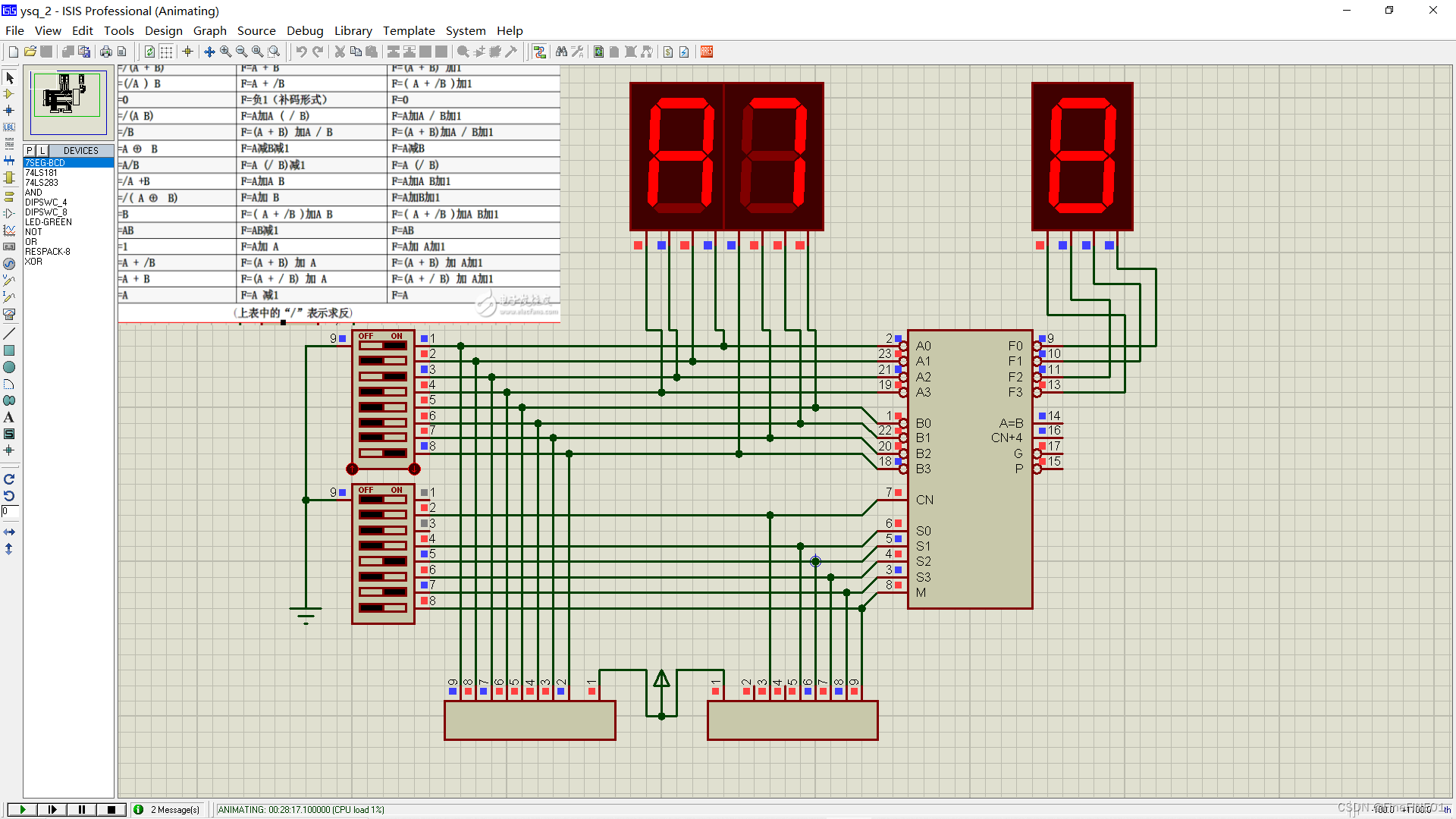Viewport: 1456px width, 819px height.
Task: Open the Debug menu
Action: point(305,30)
